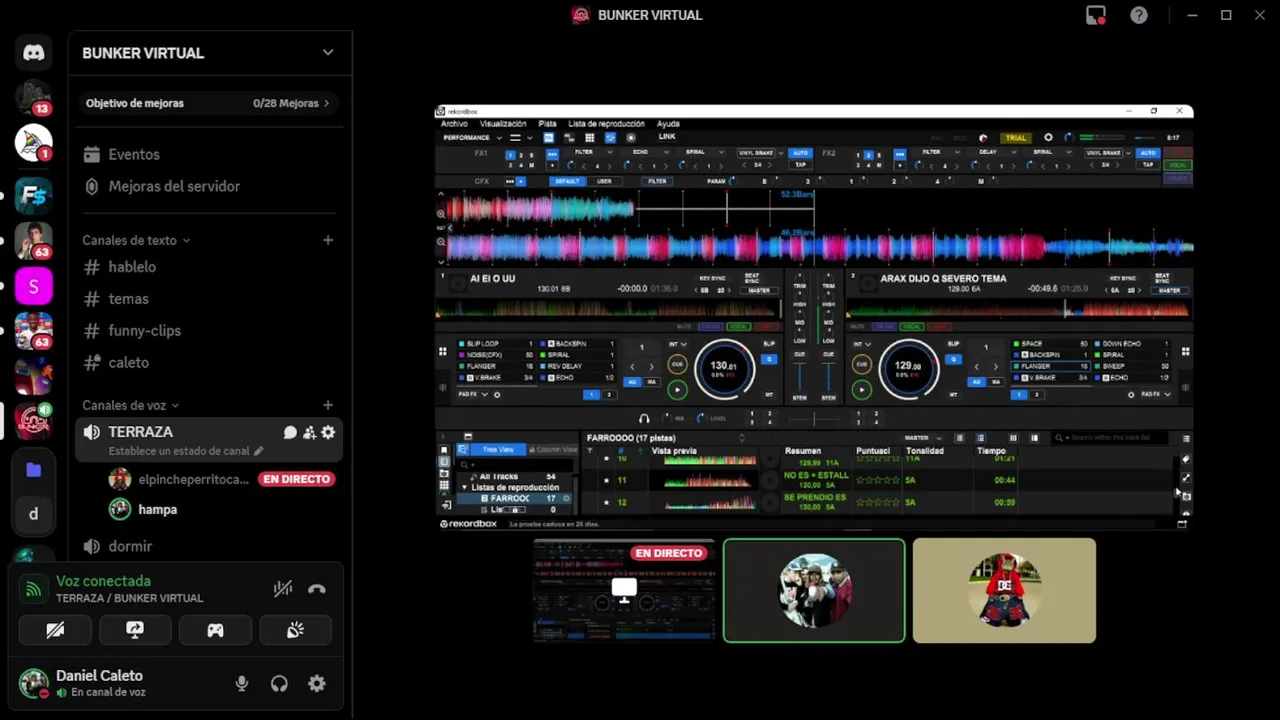Expand BUNKER VIRTUAL server menu chevron
The width and height of the screenshot is (1280, 720).
pos(328,53)
